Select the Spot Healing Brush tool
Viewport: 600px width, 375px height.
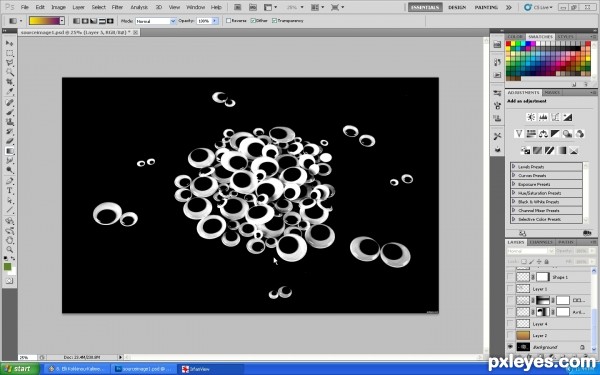pyautogui.click(x=10, y=103)
